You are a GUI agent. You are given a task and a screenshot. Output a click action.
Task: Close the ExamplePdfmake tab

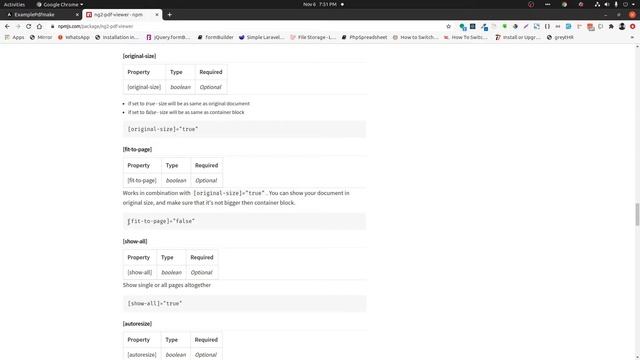pyautogui.click(x=77, y=15)
